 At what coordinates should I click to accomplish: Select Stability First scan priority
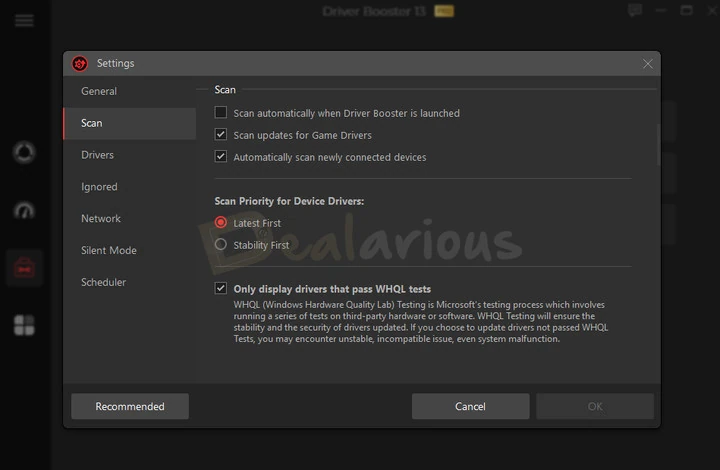[221, 244]
